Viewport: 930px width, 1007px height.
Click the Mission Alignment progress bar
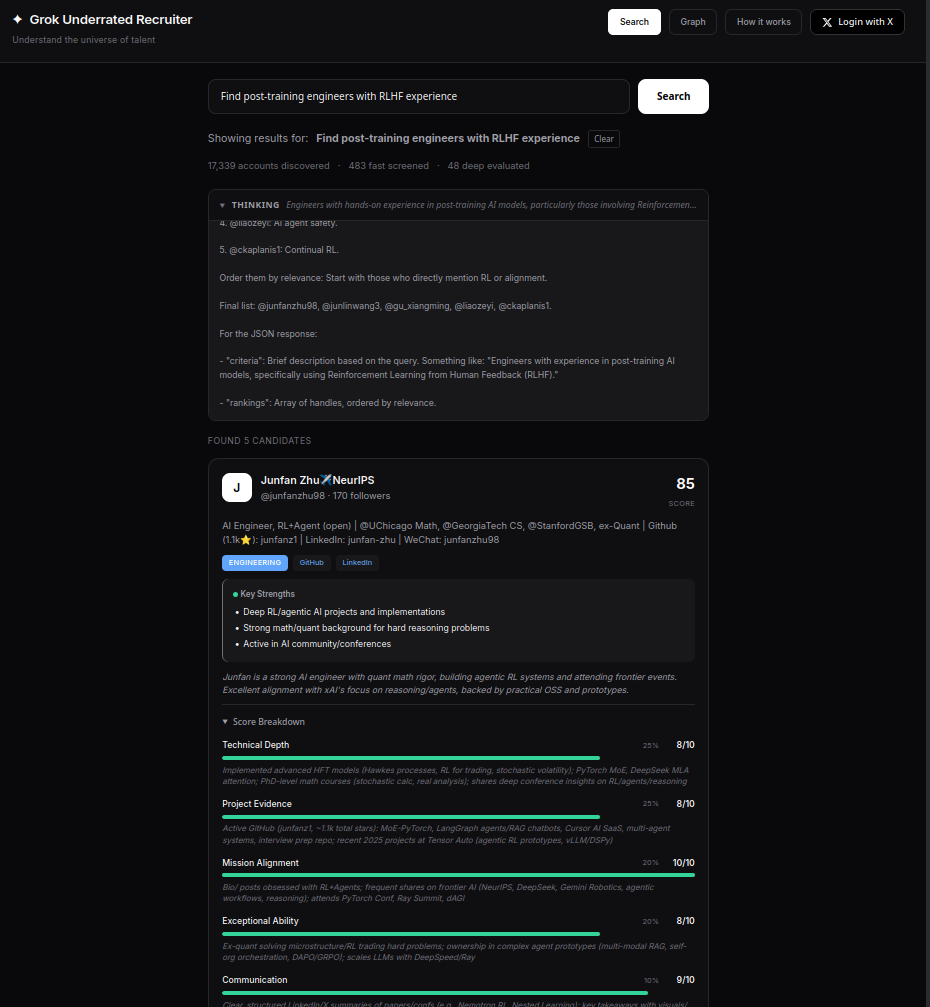click(459, 875)
